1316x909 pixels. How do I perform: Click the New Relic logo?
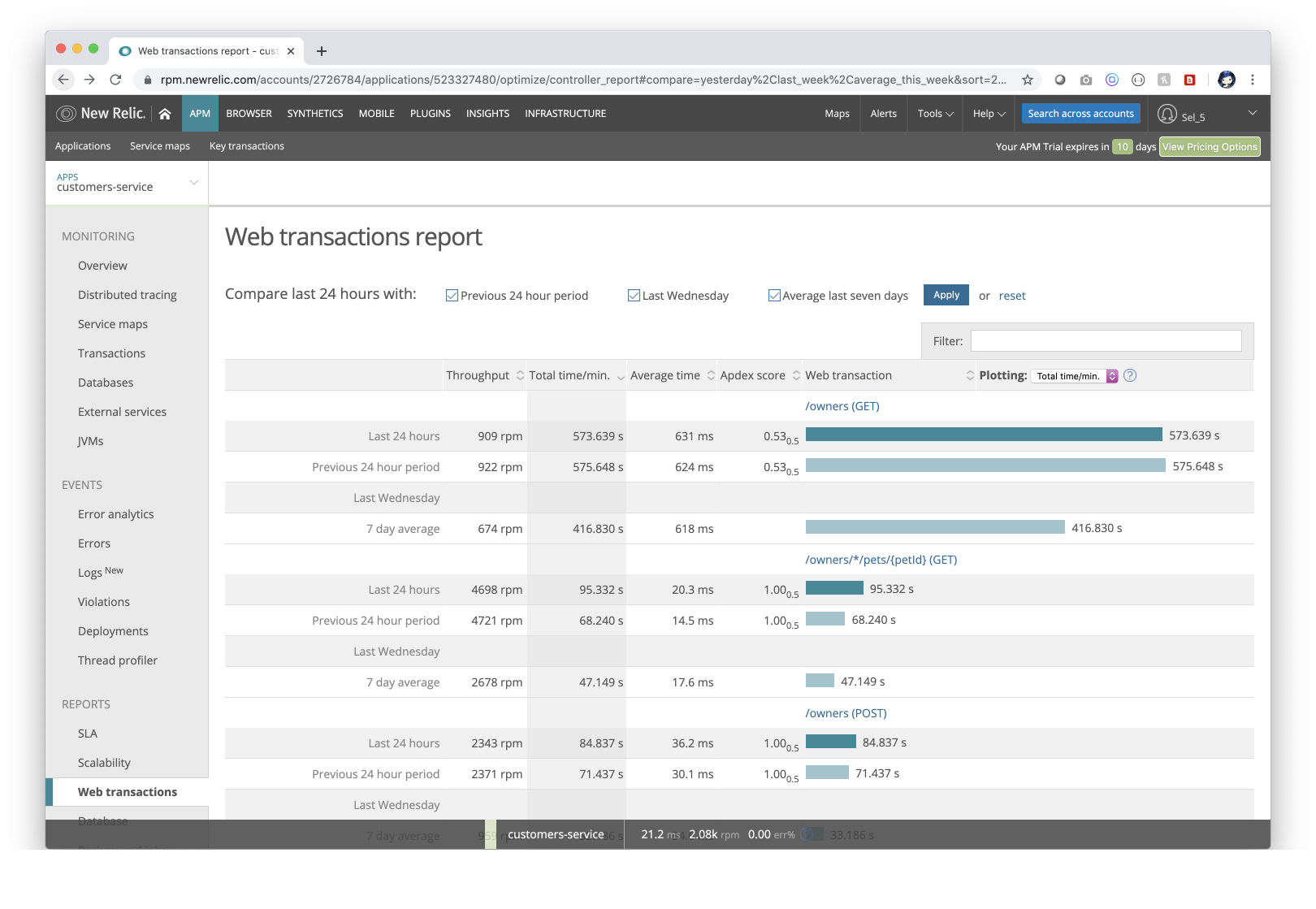point(101,114)
